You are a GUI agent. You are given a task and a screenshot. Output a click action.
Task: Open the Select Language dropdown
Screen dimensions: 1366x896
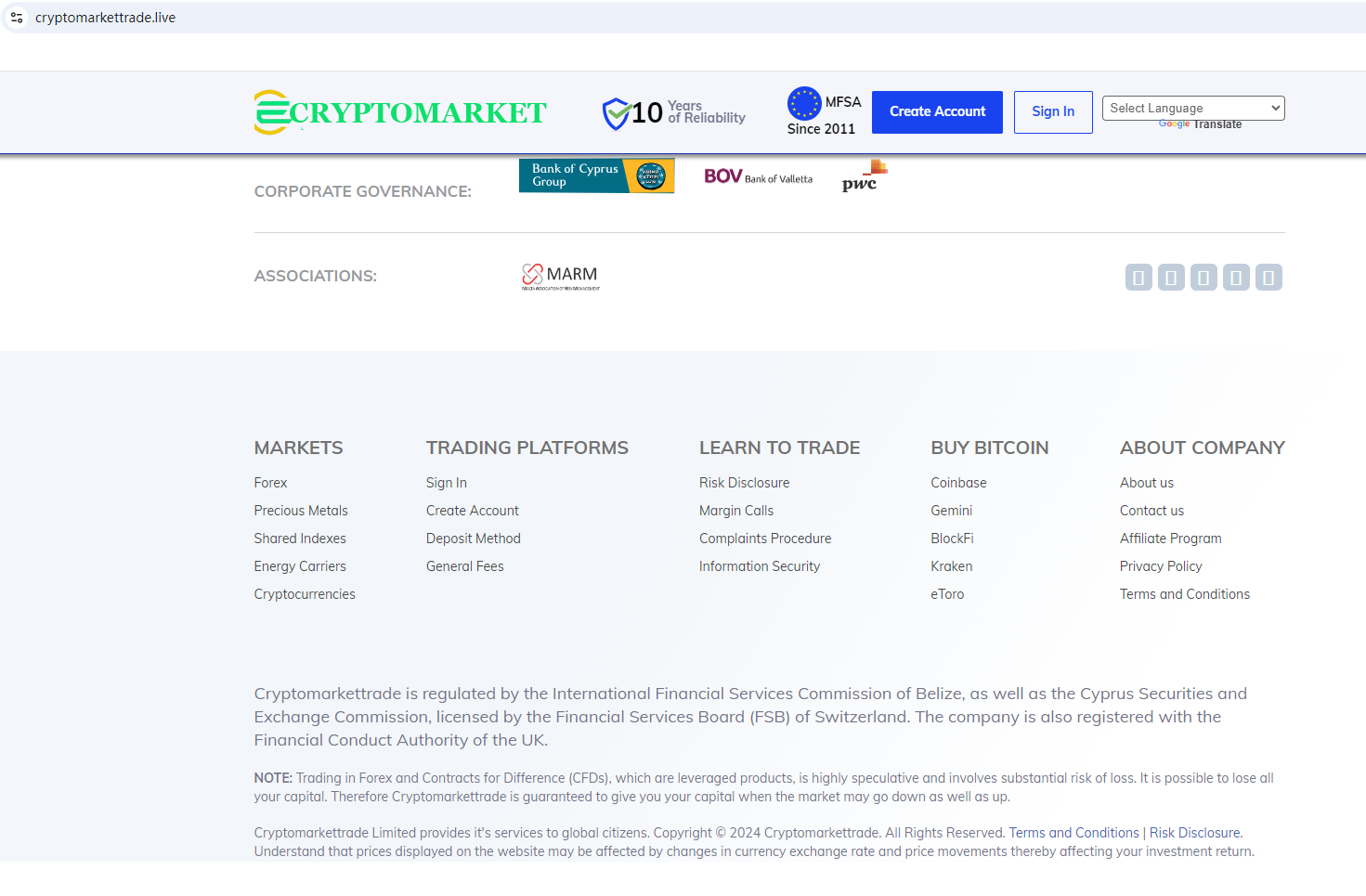click(x=1193, y=108)
